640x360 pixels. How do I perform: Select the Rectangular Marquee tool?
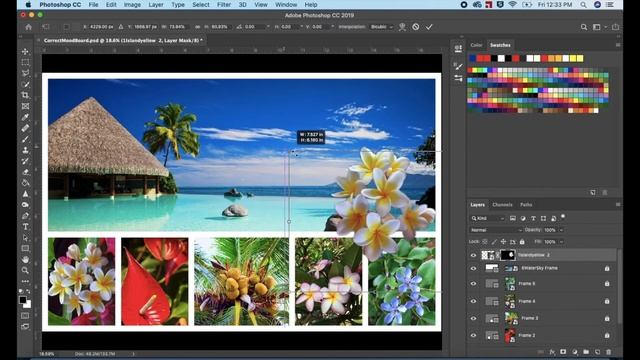pos(25,62)
